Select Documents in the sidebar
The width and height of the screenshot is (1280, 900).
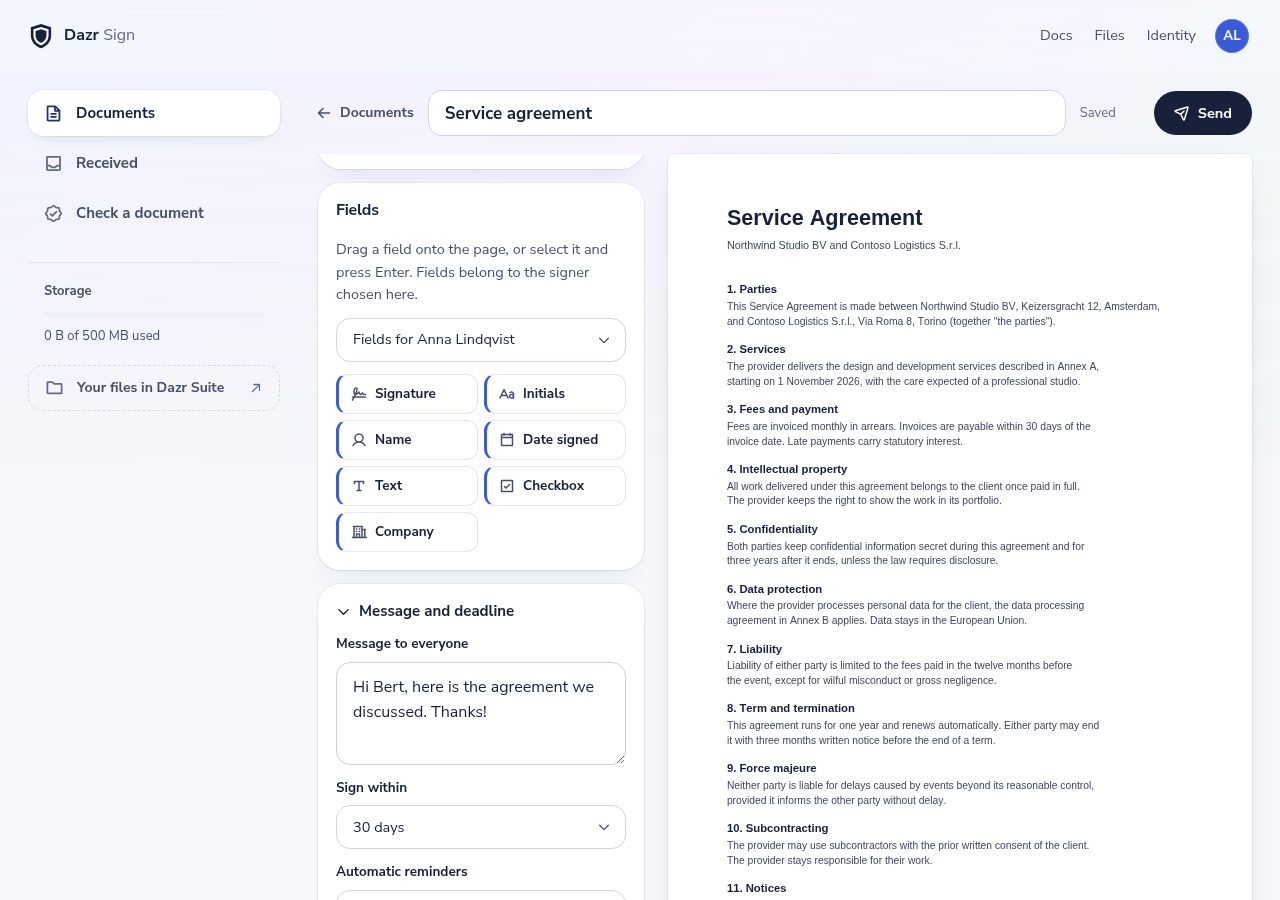tap(154, 113)
